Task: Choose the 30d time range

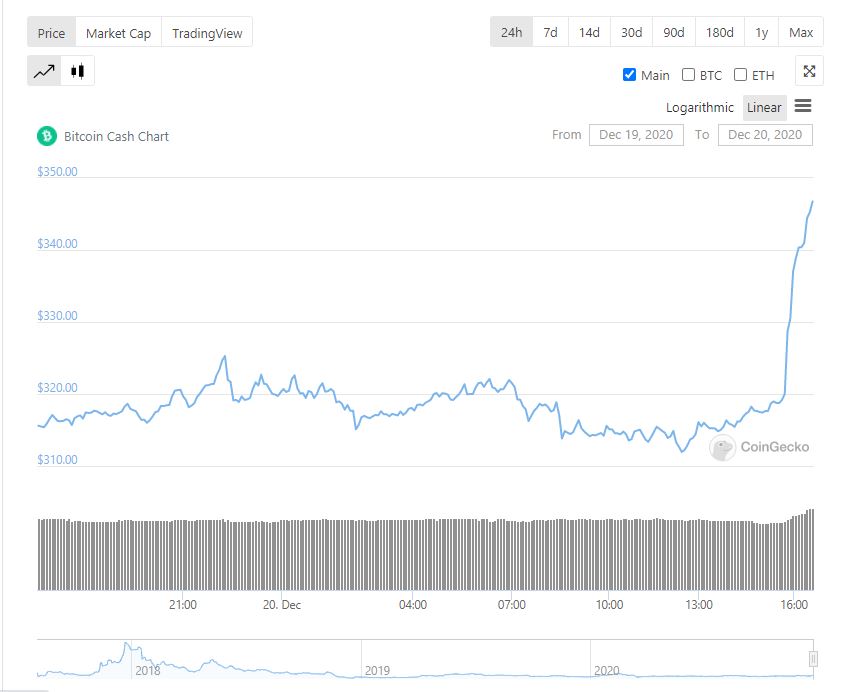Action: point(631,32)
